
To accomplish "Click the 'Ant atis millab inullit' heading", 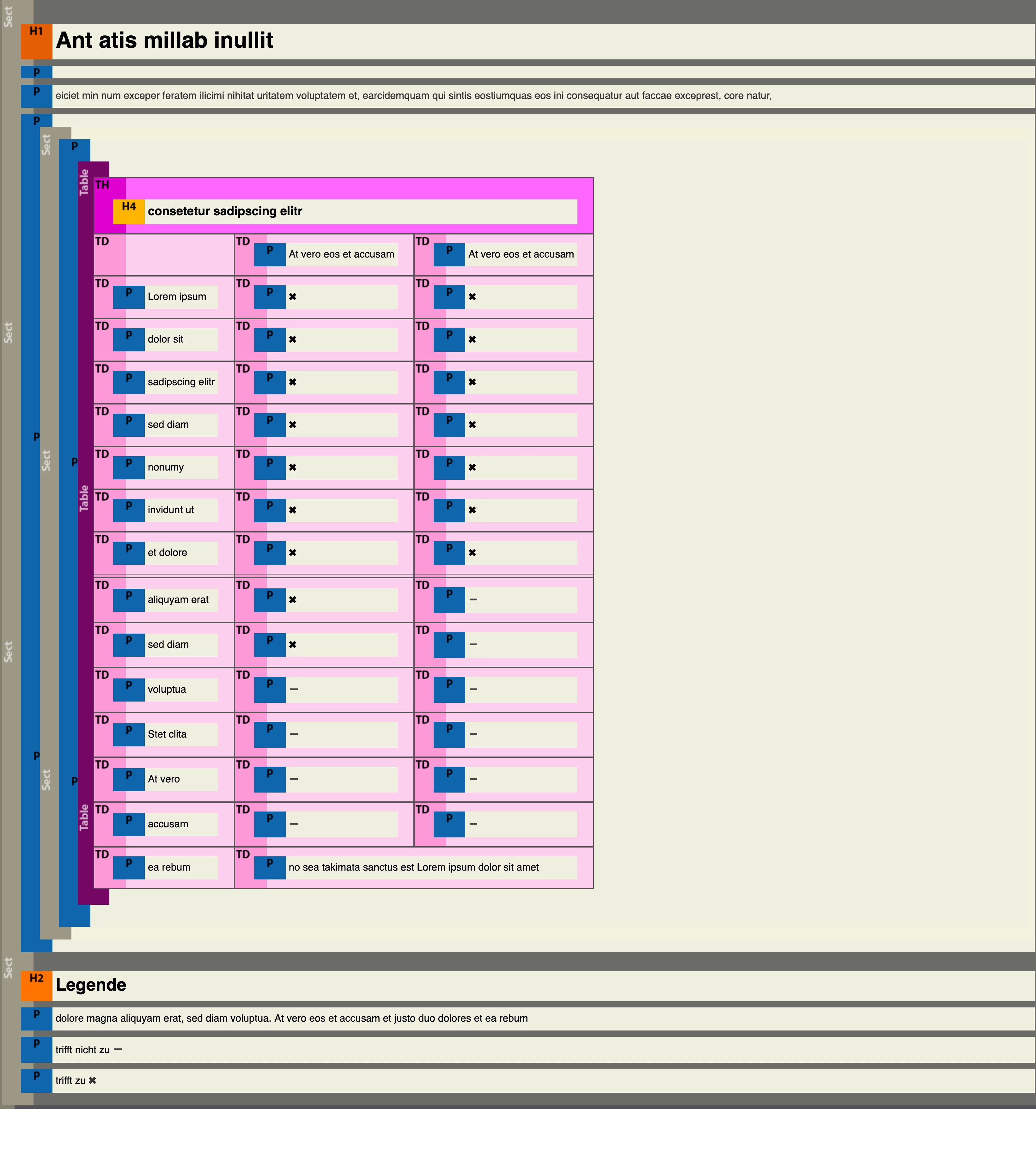I will click(165, 40).
